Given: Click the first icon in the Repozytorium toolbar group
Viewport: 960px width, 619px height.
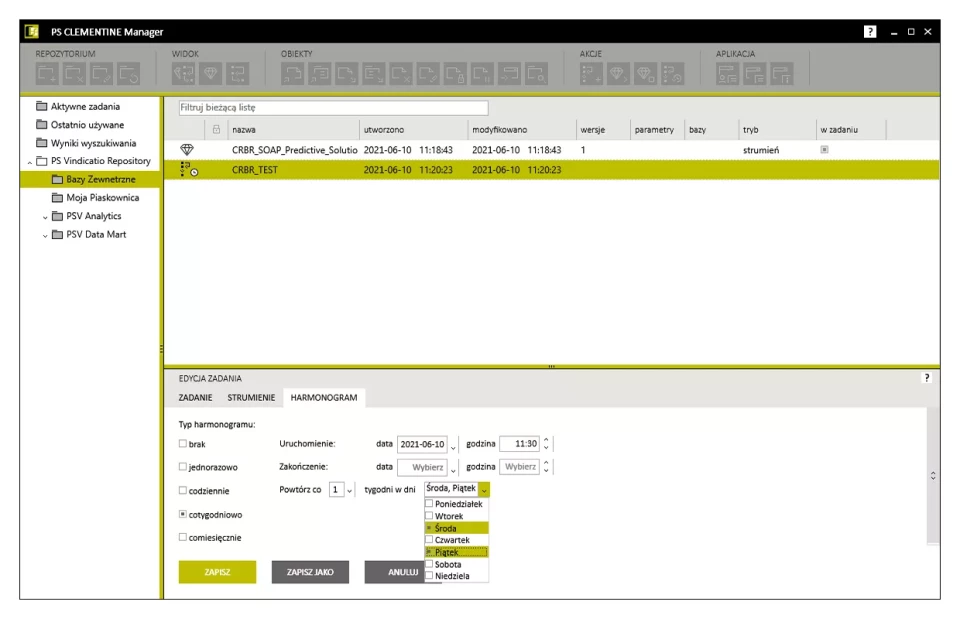Looking at the screenshot, I should (49, 72).
